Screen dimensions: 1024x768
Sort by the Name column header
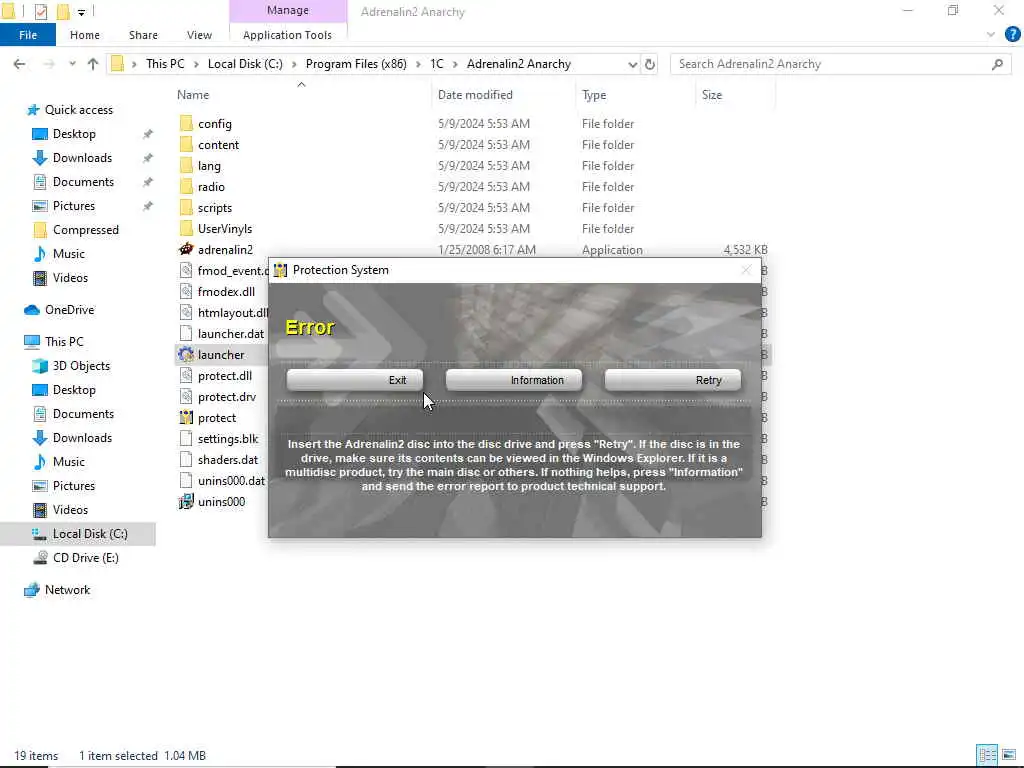click(x=193, y=95)
